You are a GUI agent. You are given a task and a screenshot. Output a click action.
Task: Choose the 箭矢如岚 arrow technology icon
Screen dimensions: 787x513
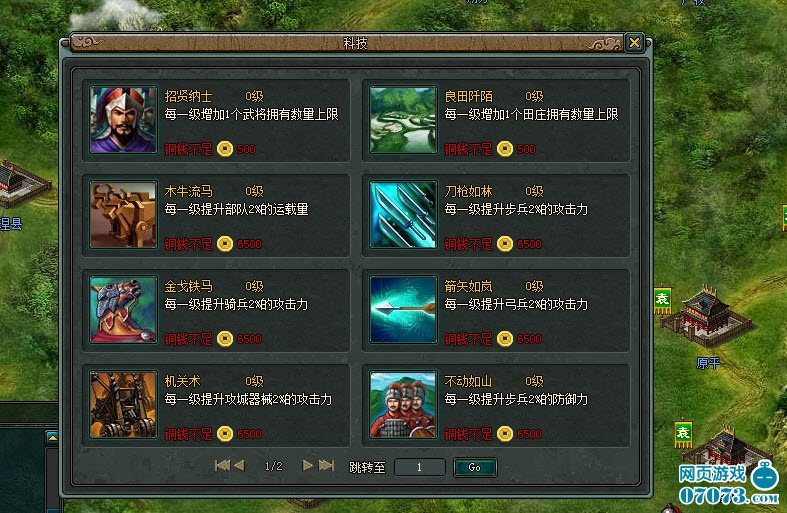(403, 310)
